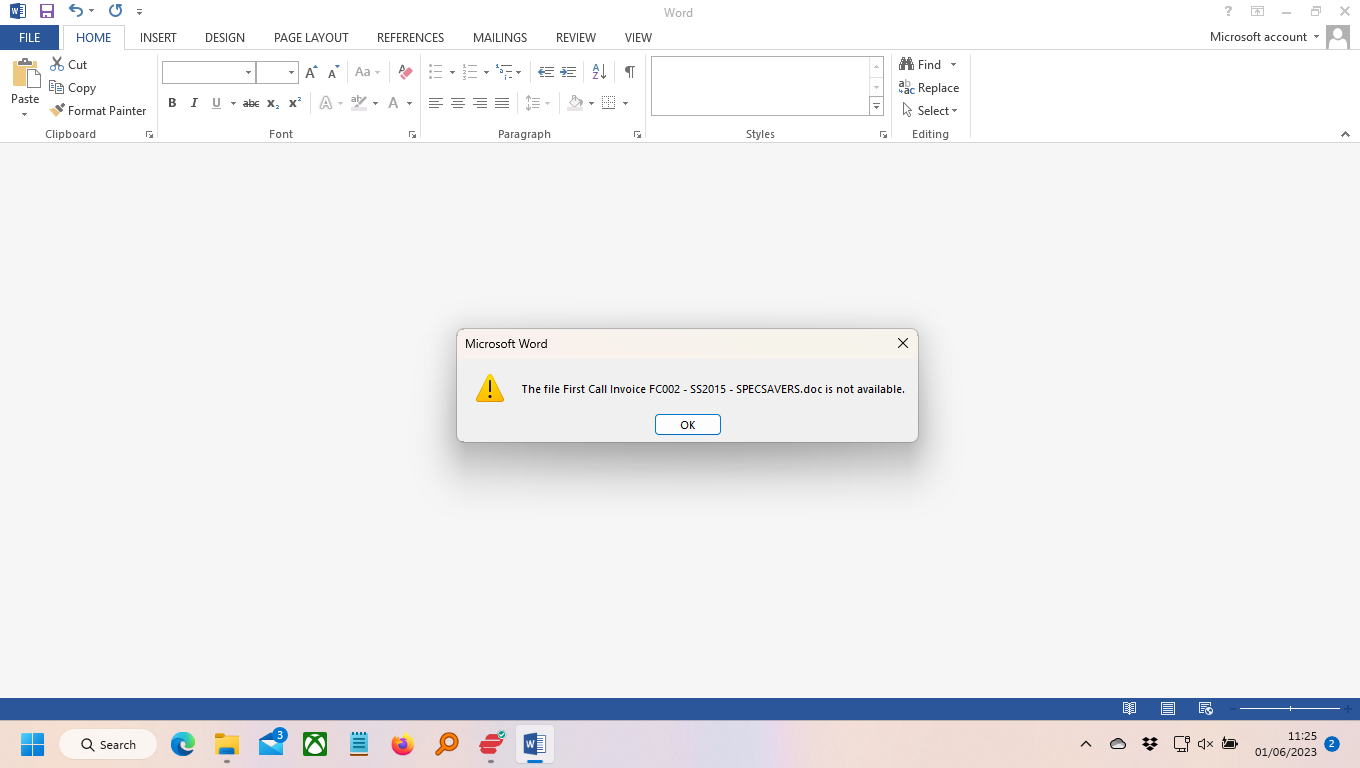
Task: Click the Text Effects icon
Action: pos(325,103)
